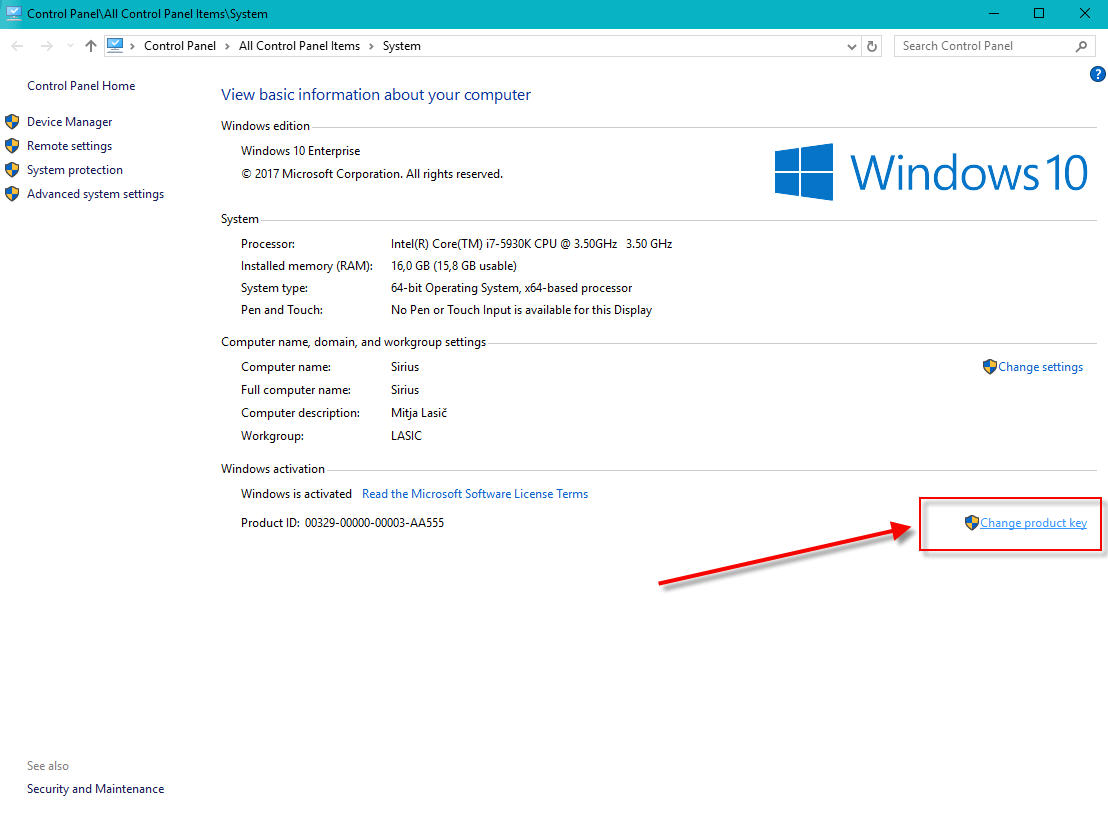
Task: Click Change product key link
Action: coord(1033,523)
